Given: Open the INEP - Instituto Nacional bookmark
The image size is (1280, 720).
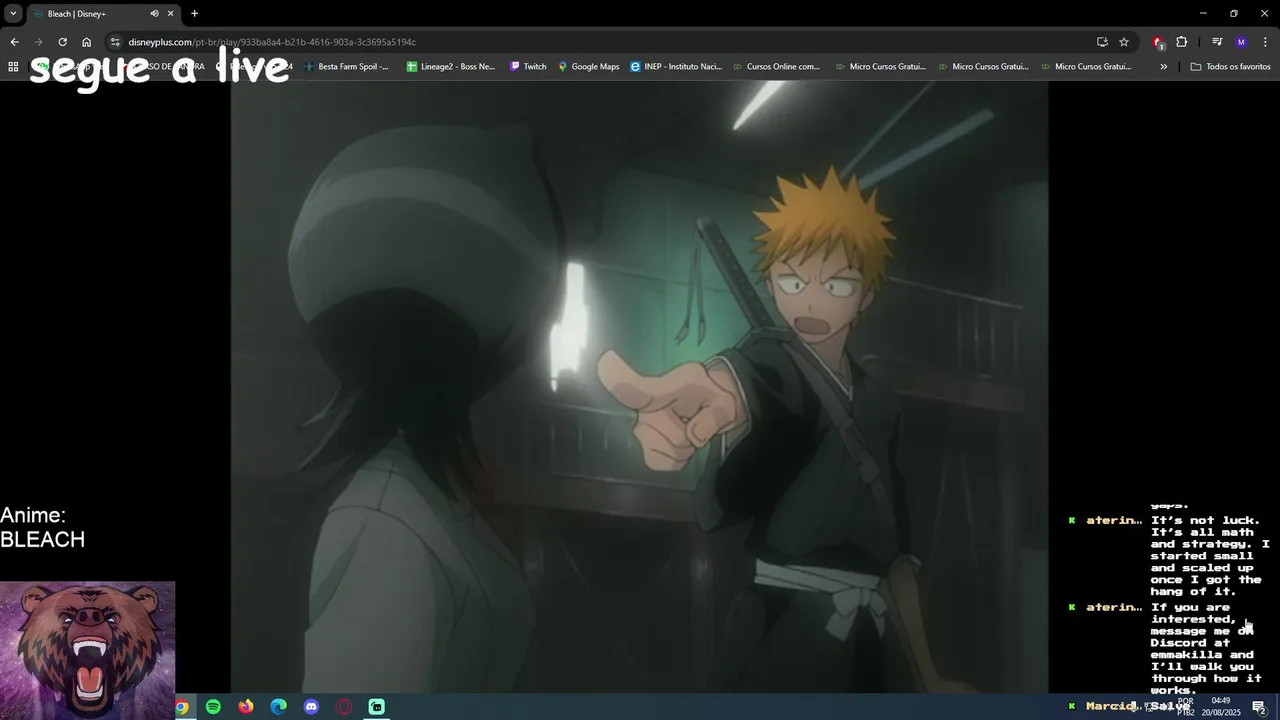Looking at the screenshot, I should tap(676, 67).
